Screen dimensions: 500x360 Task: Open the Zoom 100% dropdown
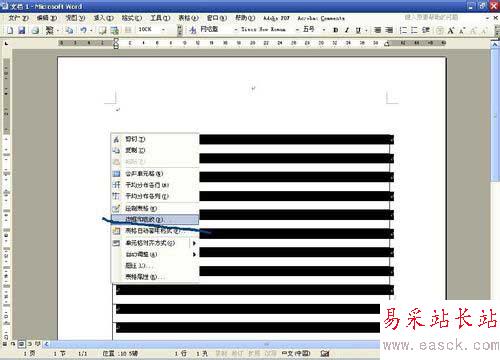click(x=164, y=30)
